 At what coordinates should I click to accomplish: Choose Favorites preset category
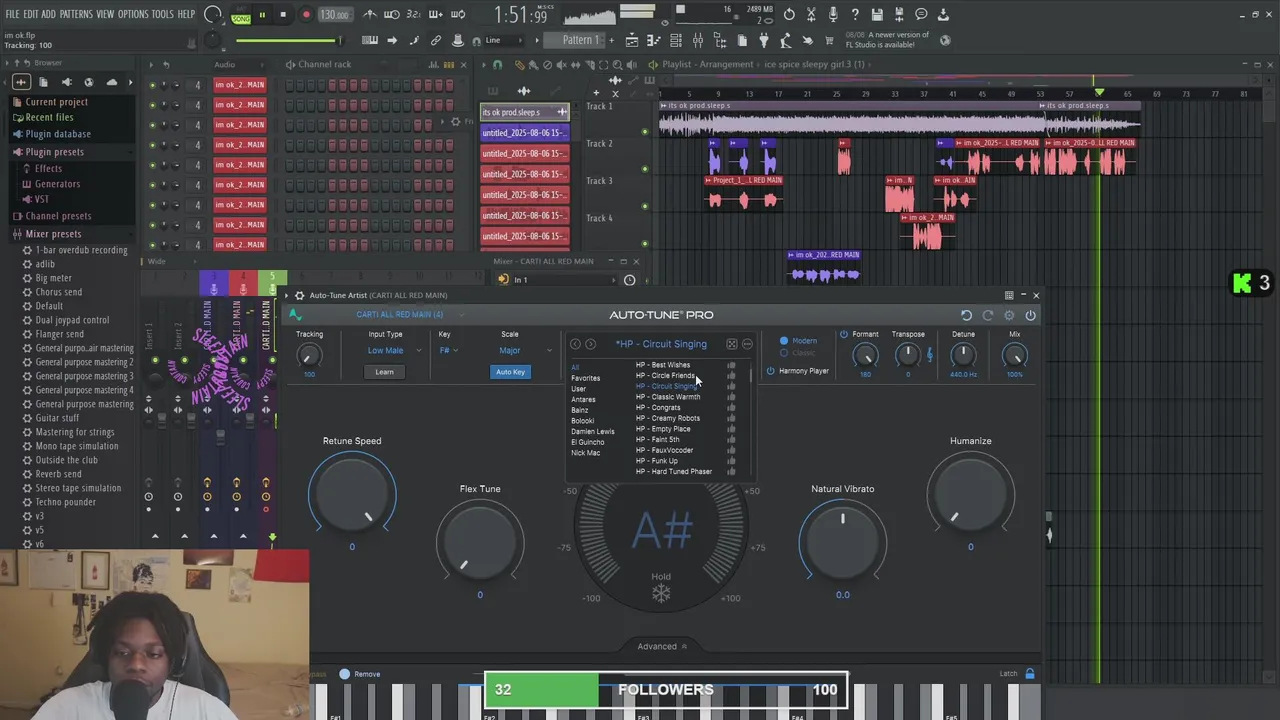(x=586, y=378)
